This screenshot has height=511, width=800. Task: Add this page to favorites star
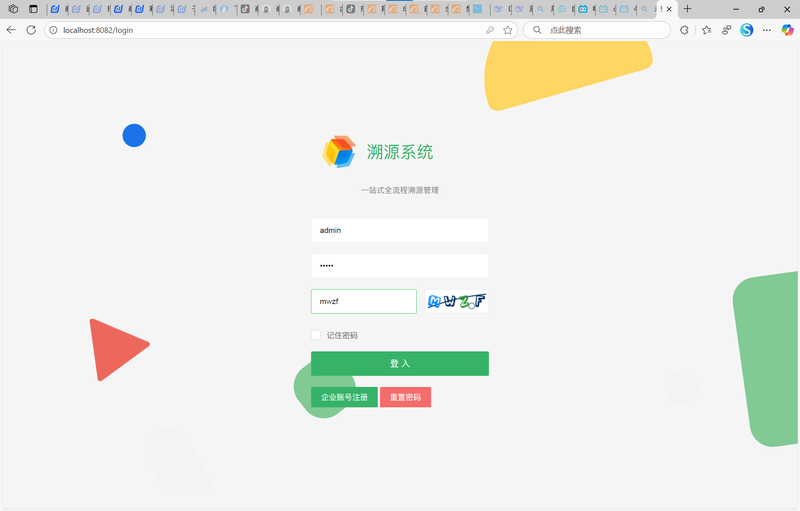[x=508, y=30]
